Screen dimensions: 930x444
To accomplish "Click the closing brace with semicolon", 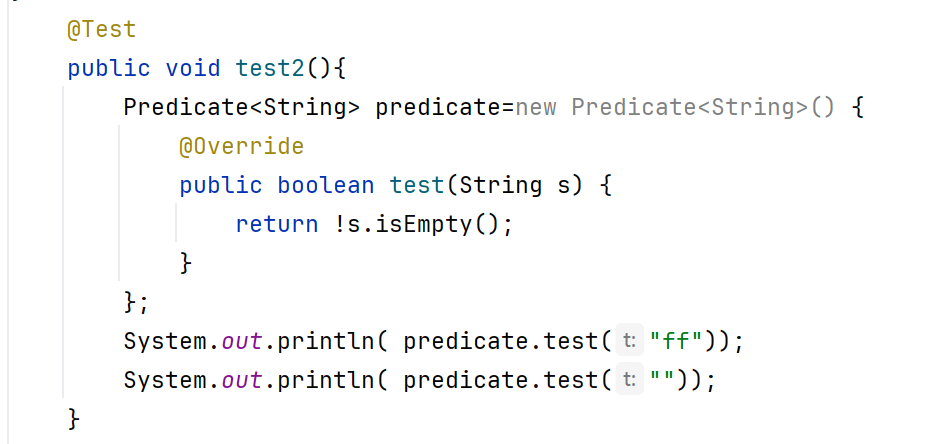I will click(136, 302).
